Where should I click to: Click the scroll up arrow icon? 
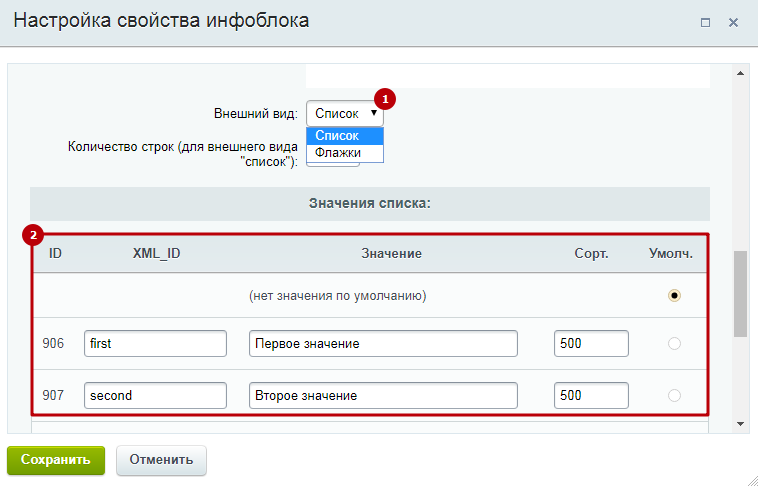click(740, 74)
